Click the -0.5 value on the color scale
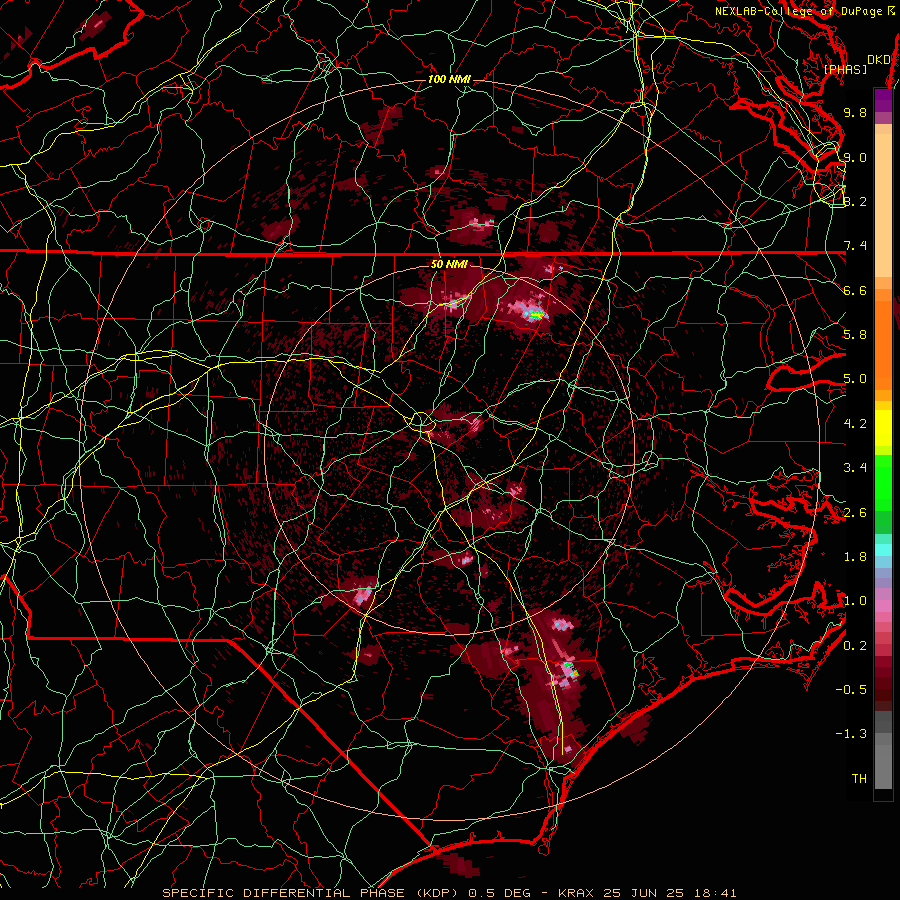 click(x=851, y=690)
